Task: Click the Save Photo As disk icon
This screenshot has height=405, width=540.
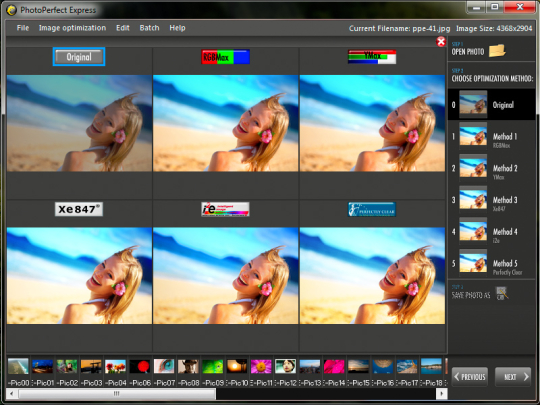Action: [x=502, y=293]
